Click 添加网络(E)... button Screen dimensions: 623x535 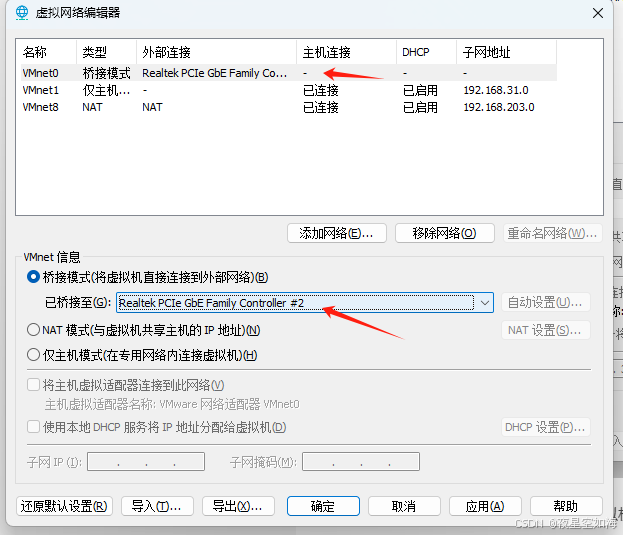(x=337, y=233)
